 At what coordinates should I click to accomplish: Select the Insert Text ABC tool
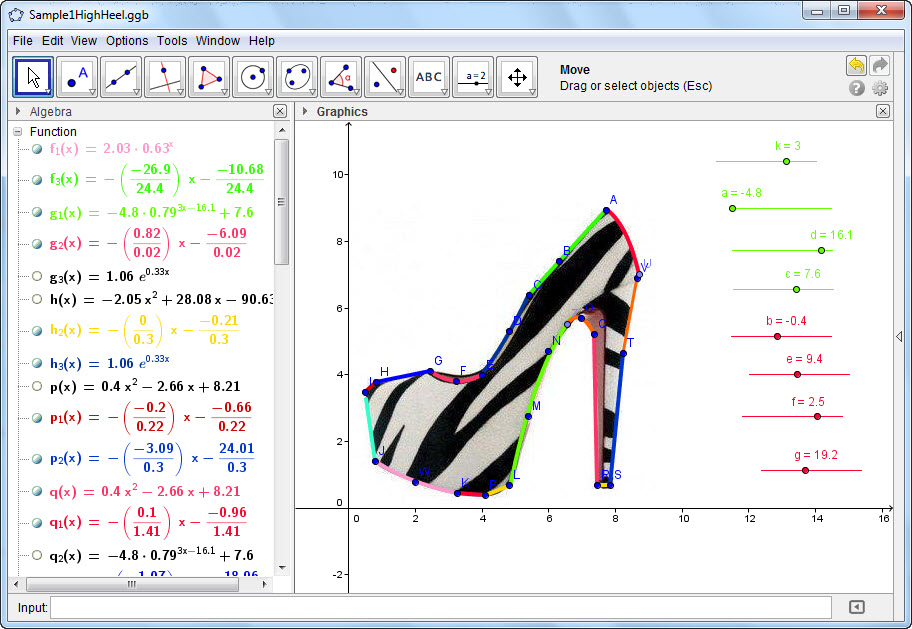click(429, 77)
